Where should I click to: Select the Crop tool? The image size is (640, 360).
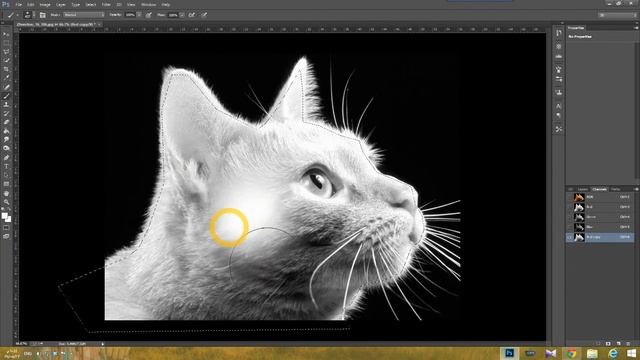[x=6, y=69]
